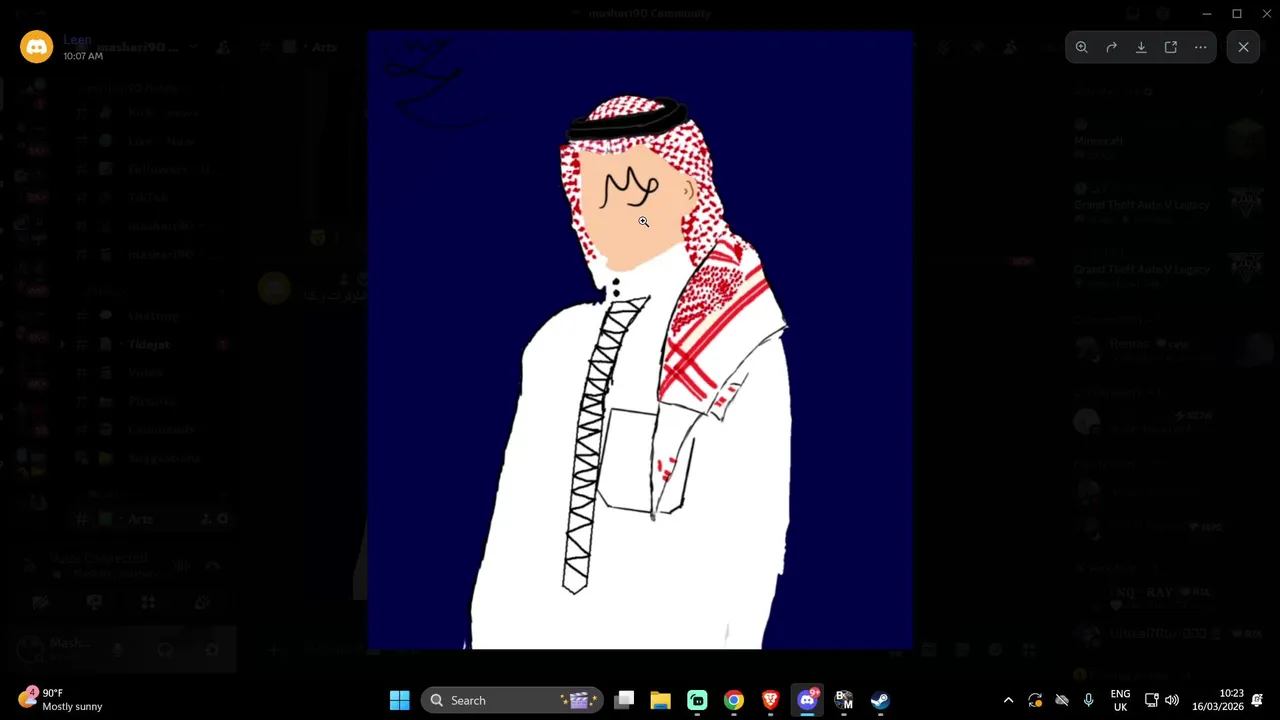Click the OneDrive crossed-out cloud tray icon

click(x=1062, y=700)
